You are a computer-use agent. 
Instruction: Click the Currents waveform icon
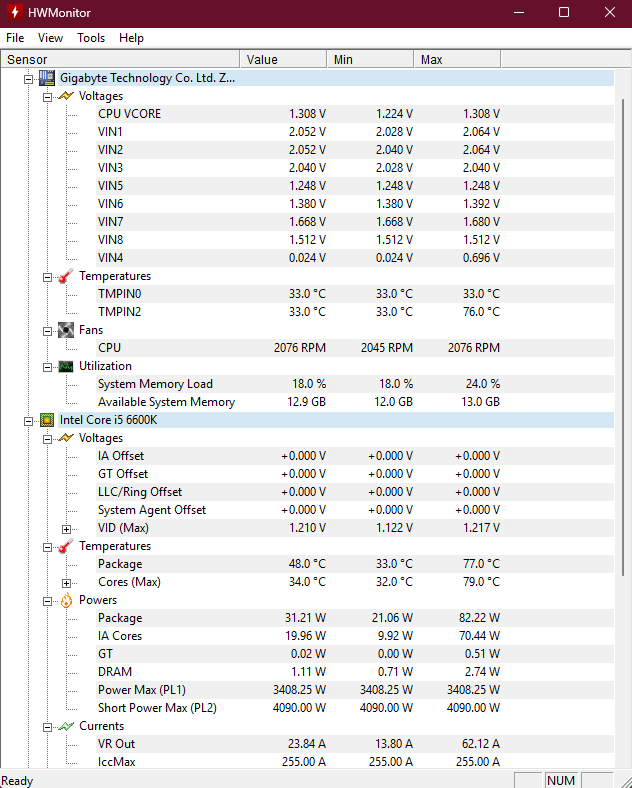(x=66, y=726)
